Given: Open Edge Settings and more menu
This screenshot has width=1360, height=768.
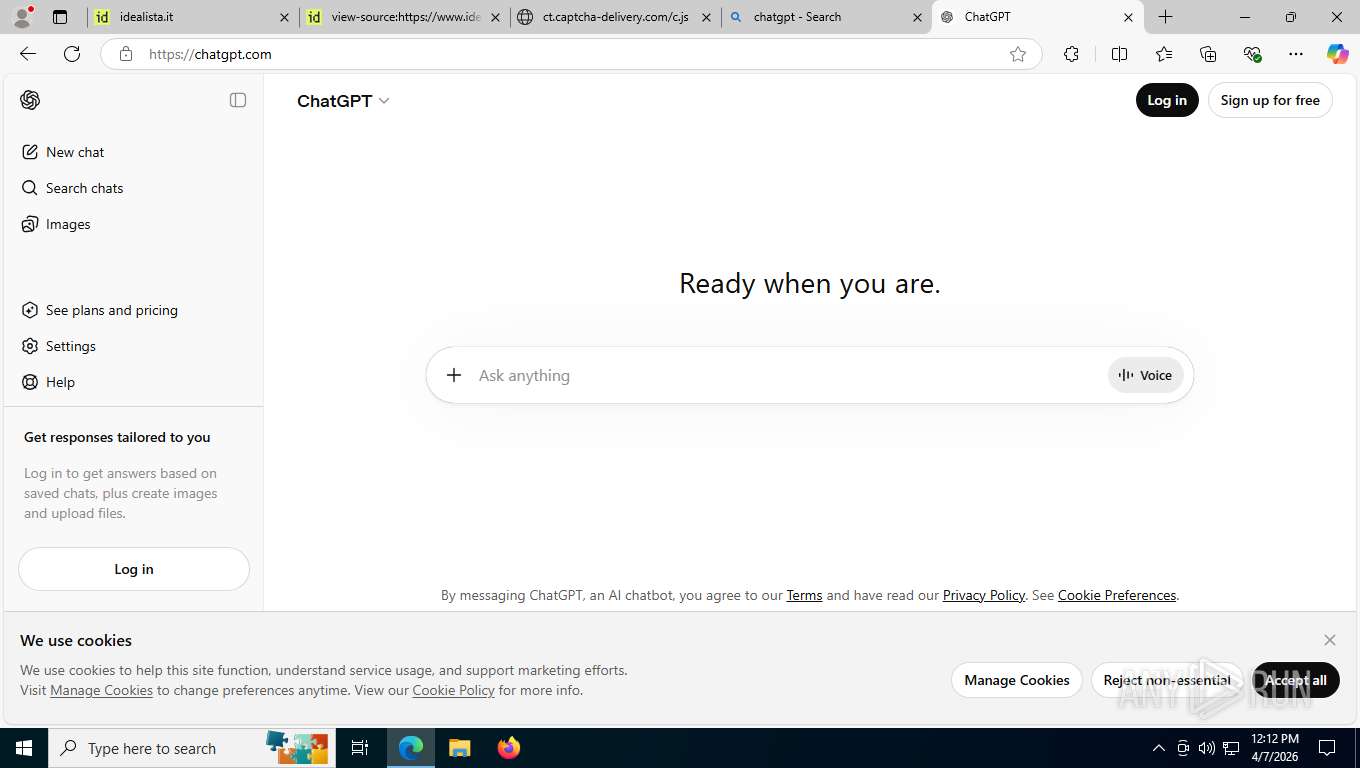Looking at the screenshot, I should tap(1296, 54).
